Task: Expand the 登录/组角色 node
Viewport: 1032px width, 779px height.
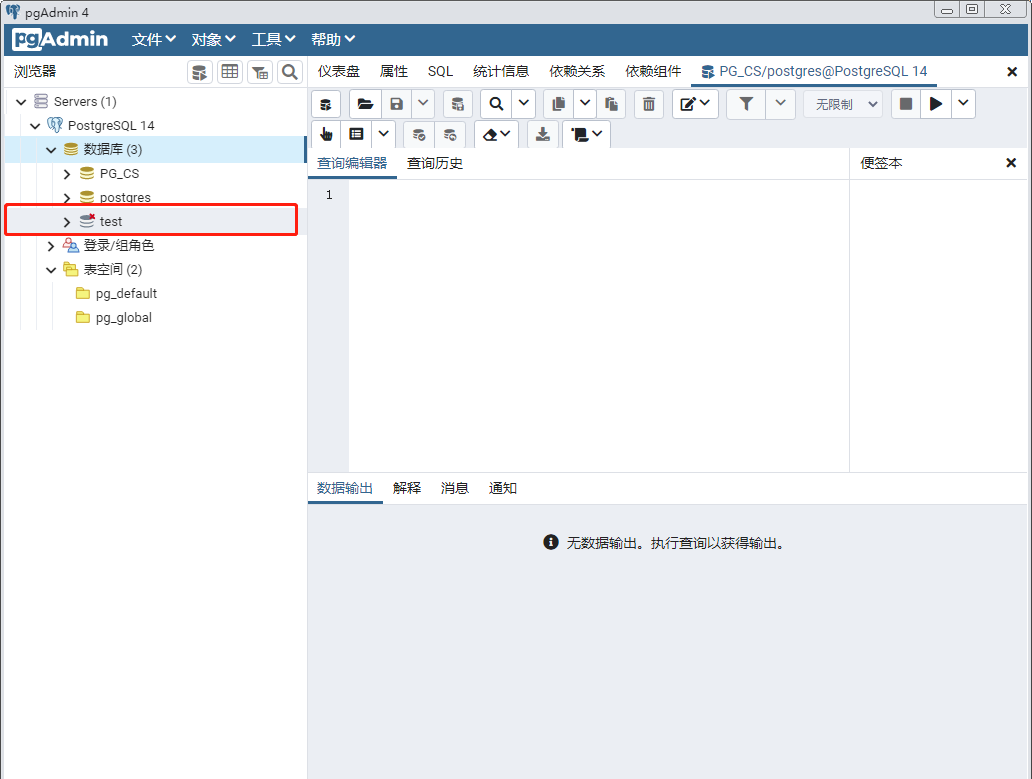Action: coord(51,246)
